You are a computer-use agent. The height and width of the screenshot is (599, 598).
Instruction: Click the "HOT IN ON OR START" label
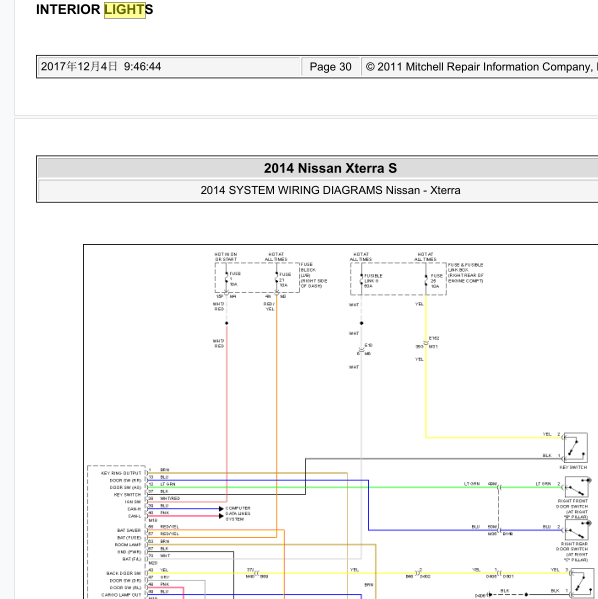pyautogui.click(x=226, y=257)
